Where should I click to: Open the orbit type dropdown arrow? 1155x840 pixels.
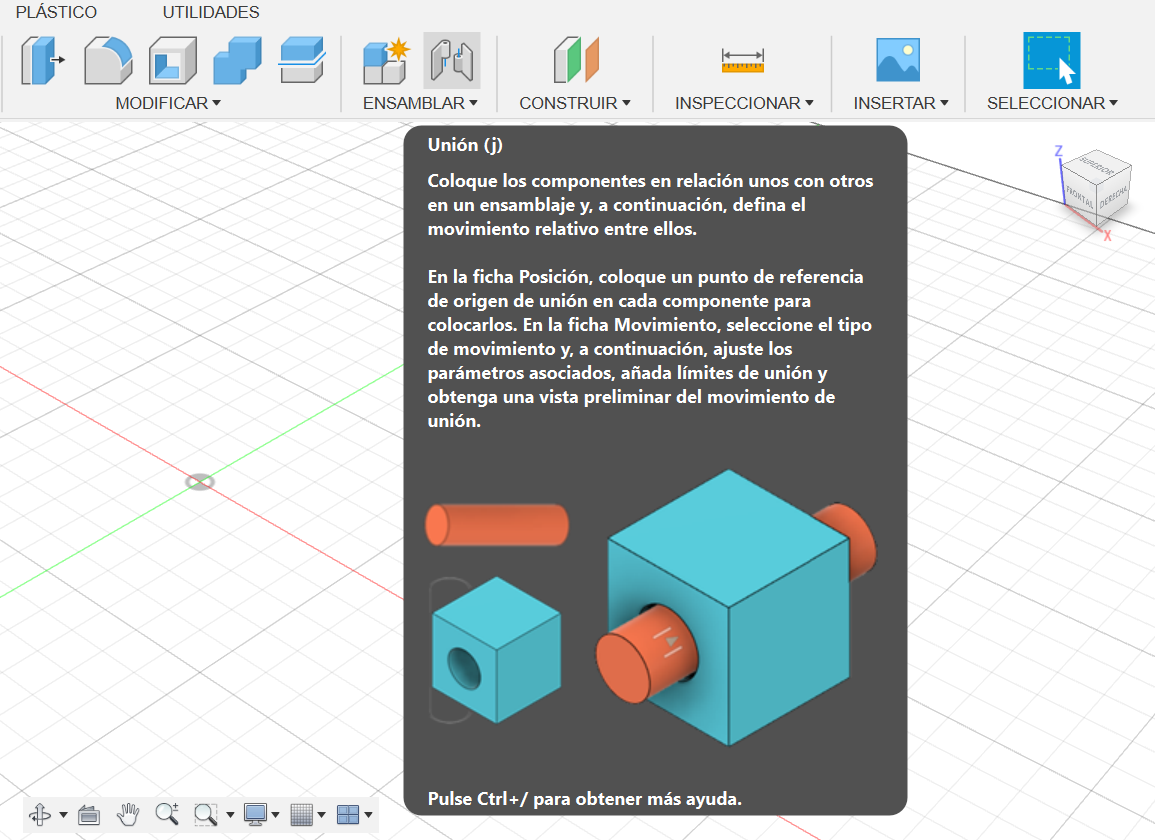(63, 815)
